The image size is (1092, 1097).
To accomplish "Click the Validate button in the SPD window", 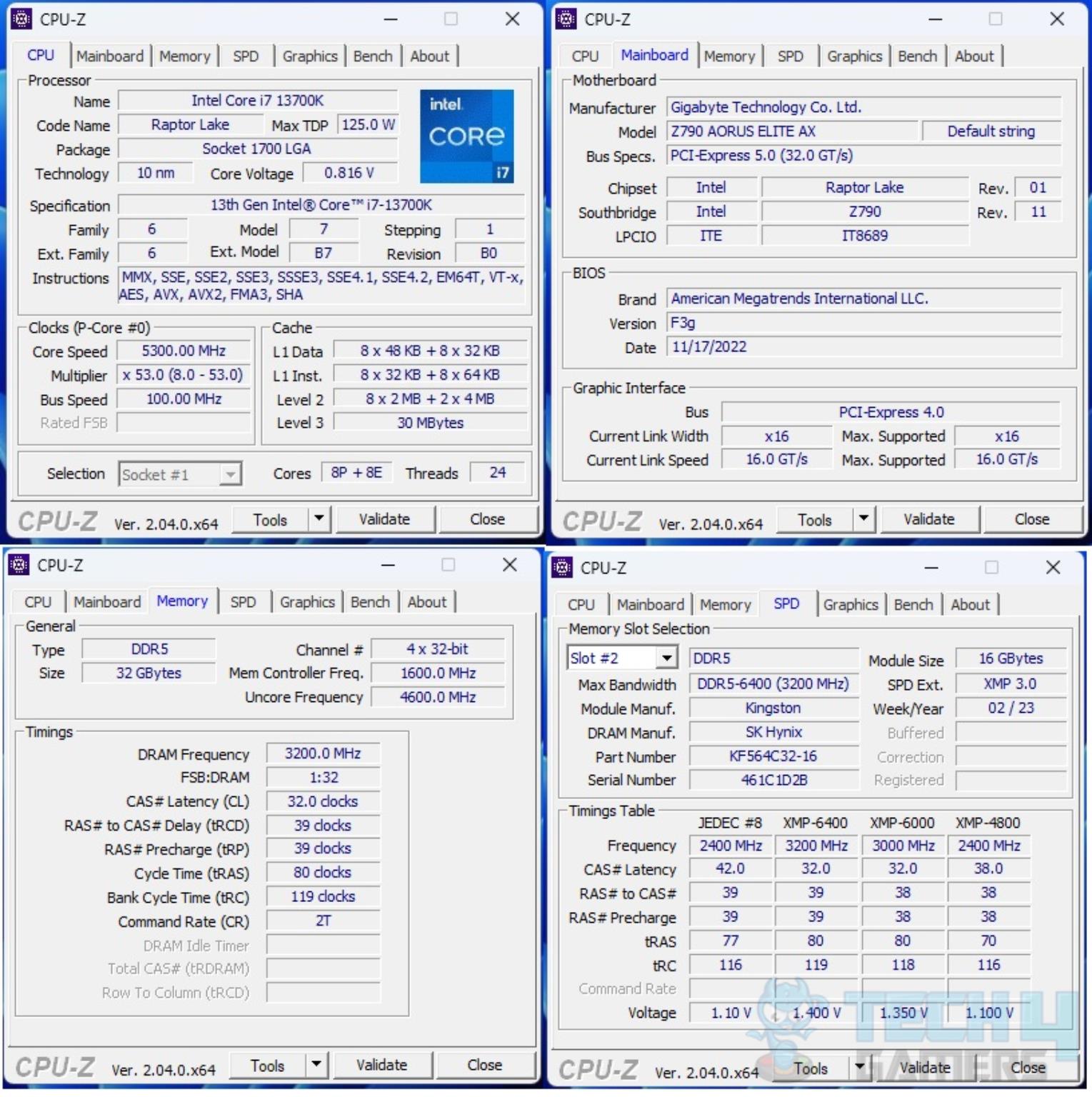I will (925, 1068).
